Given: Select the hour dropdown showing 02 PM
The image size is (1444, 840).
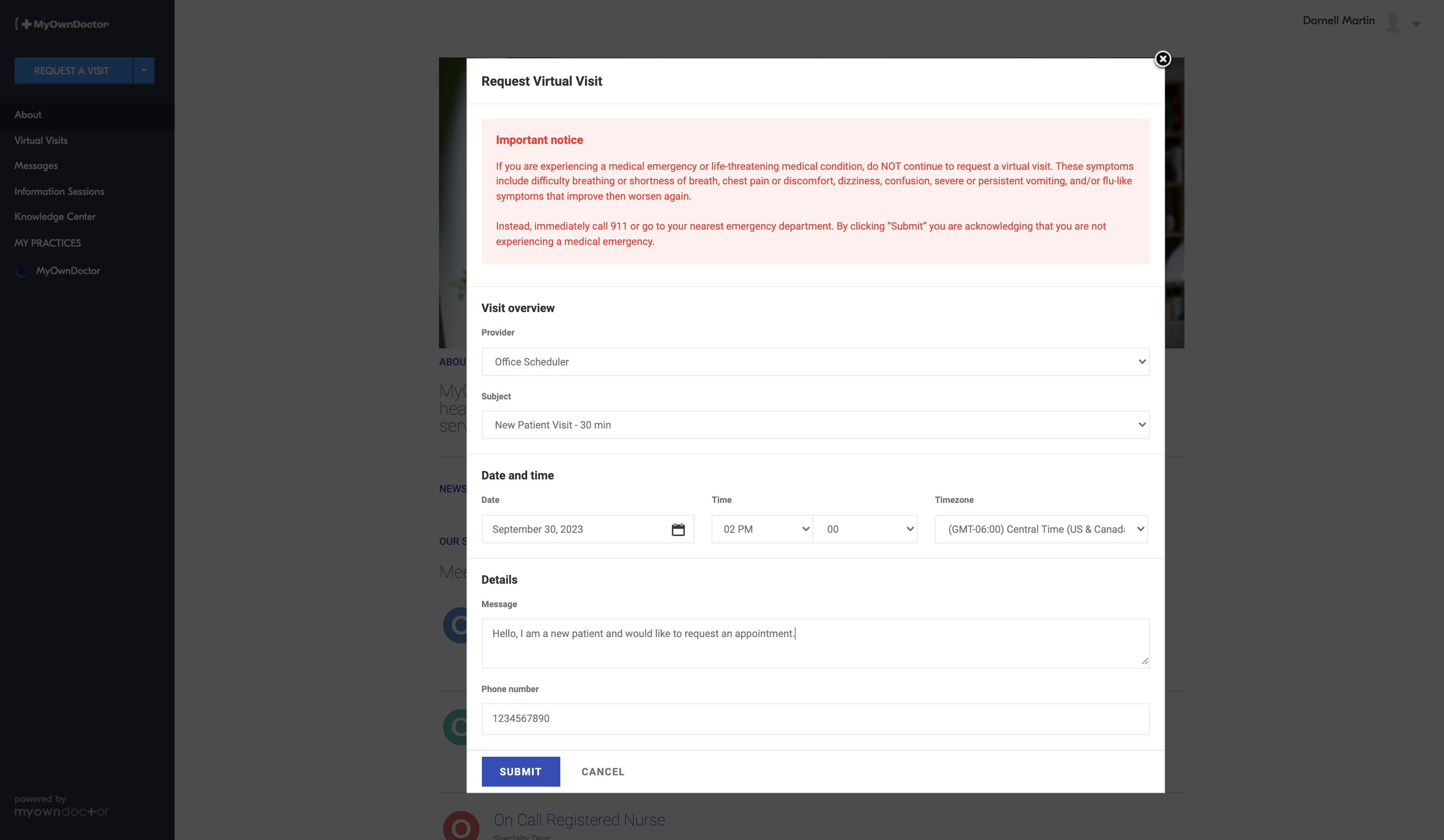Looking at the screenshot, I should point(762,529).
